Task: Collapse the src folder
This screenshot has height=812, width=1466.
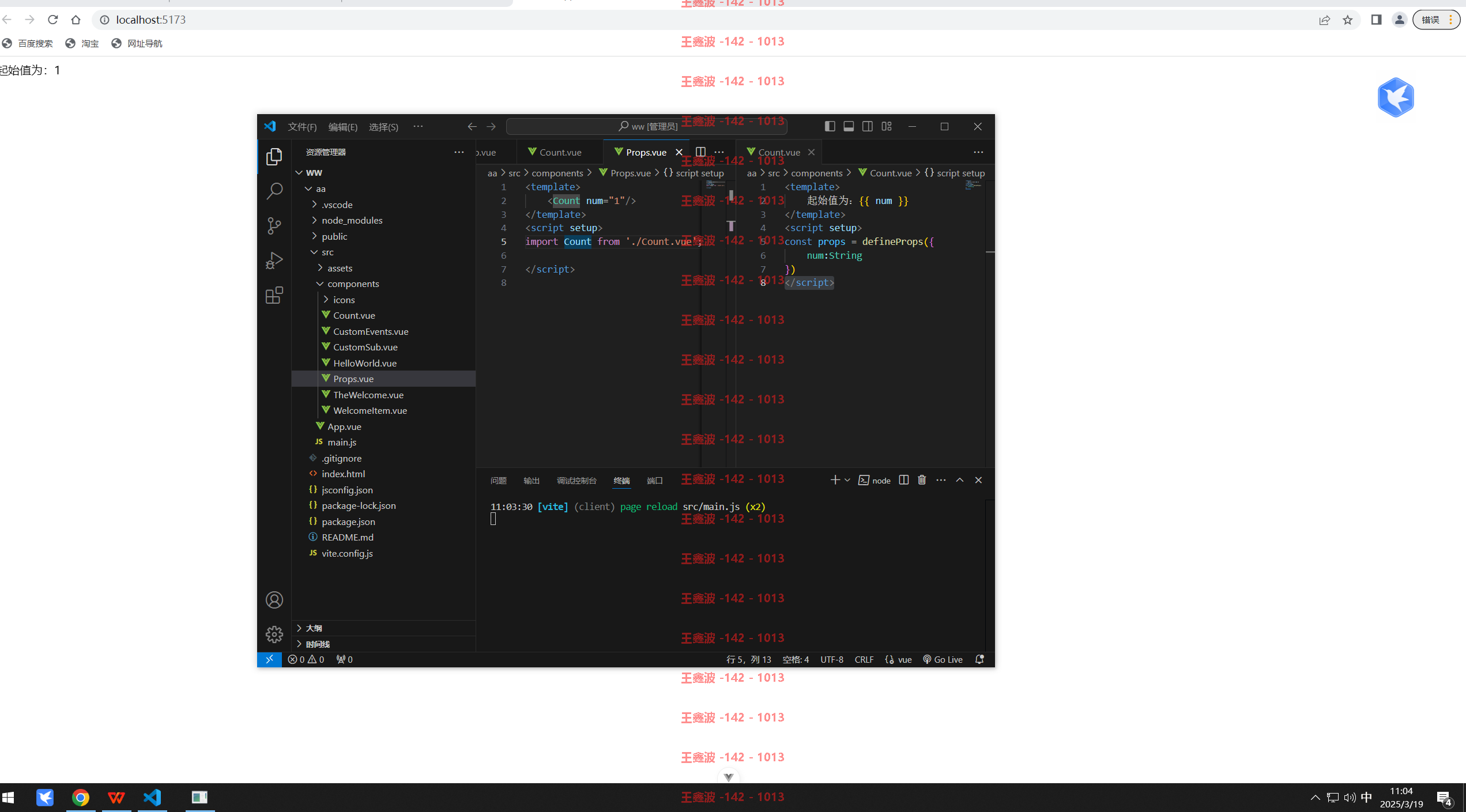Action: (x=314, y=252)
